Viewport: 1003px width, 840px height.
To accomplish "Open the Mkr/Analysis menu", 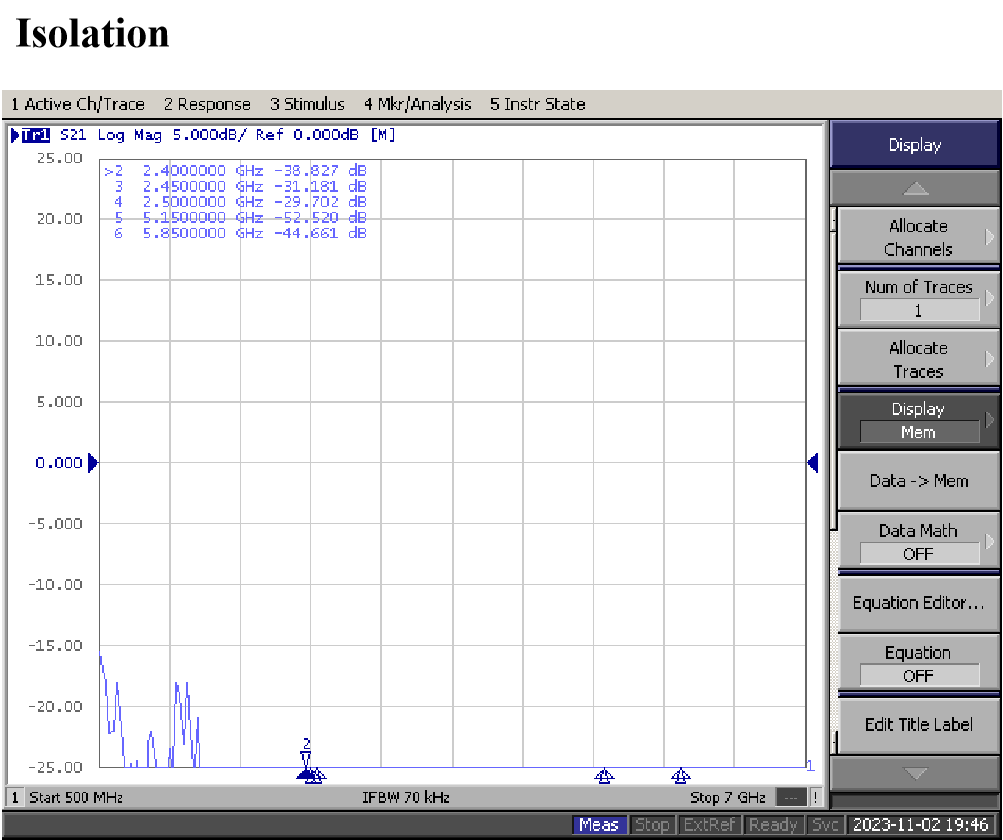I will pos(417,104).
